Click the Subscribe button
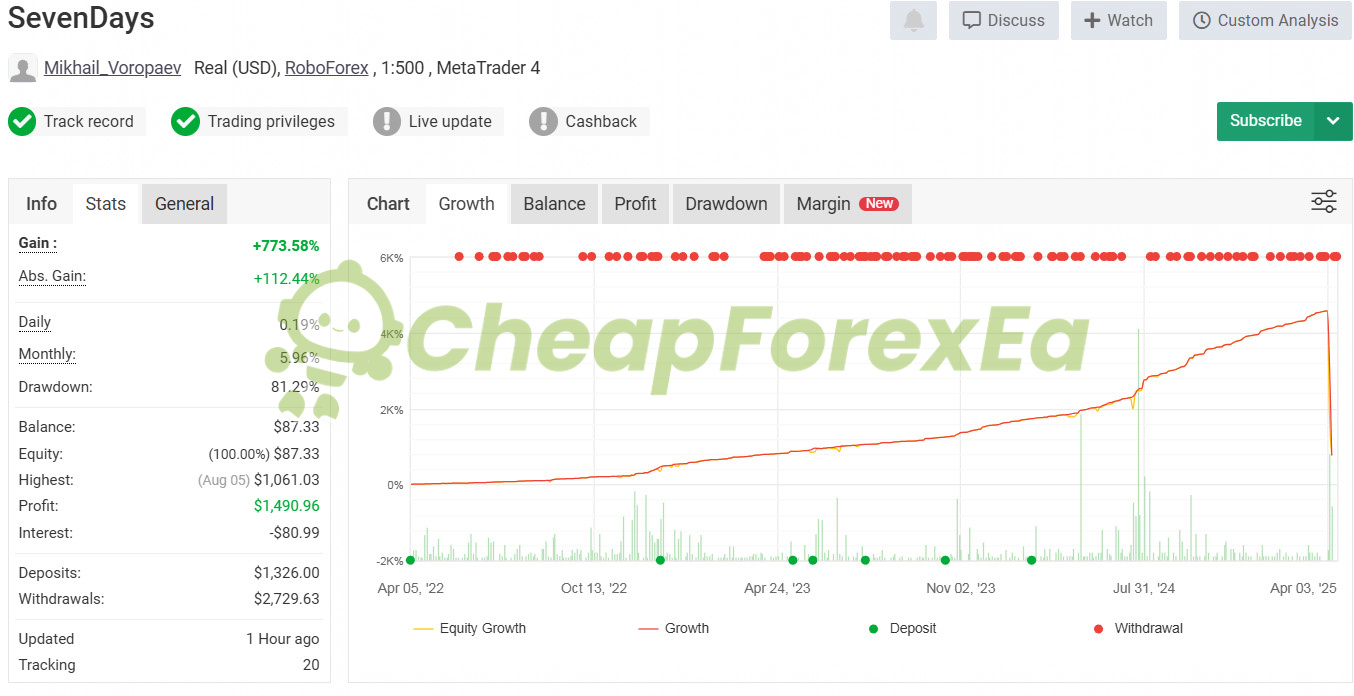Viewport: 1354px width, 696px height. [1265, 121]
